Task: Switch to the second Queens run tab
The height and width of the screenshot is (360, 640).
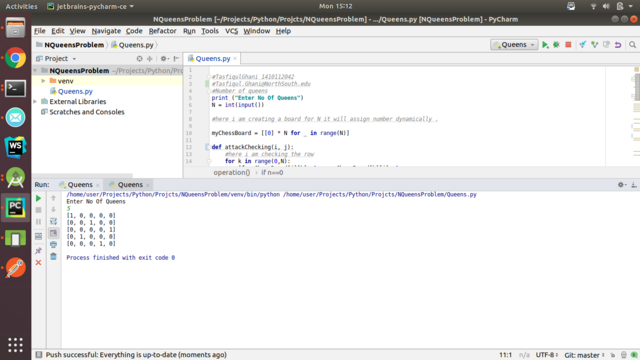Action: [130, 185]
